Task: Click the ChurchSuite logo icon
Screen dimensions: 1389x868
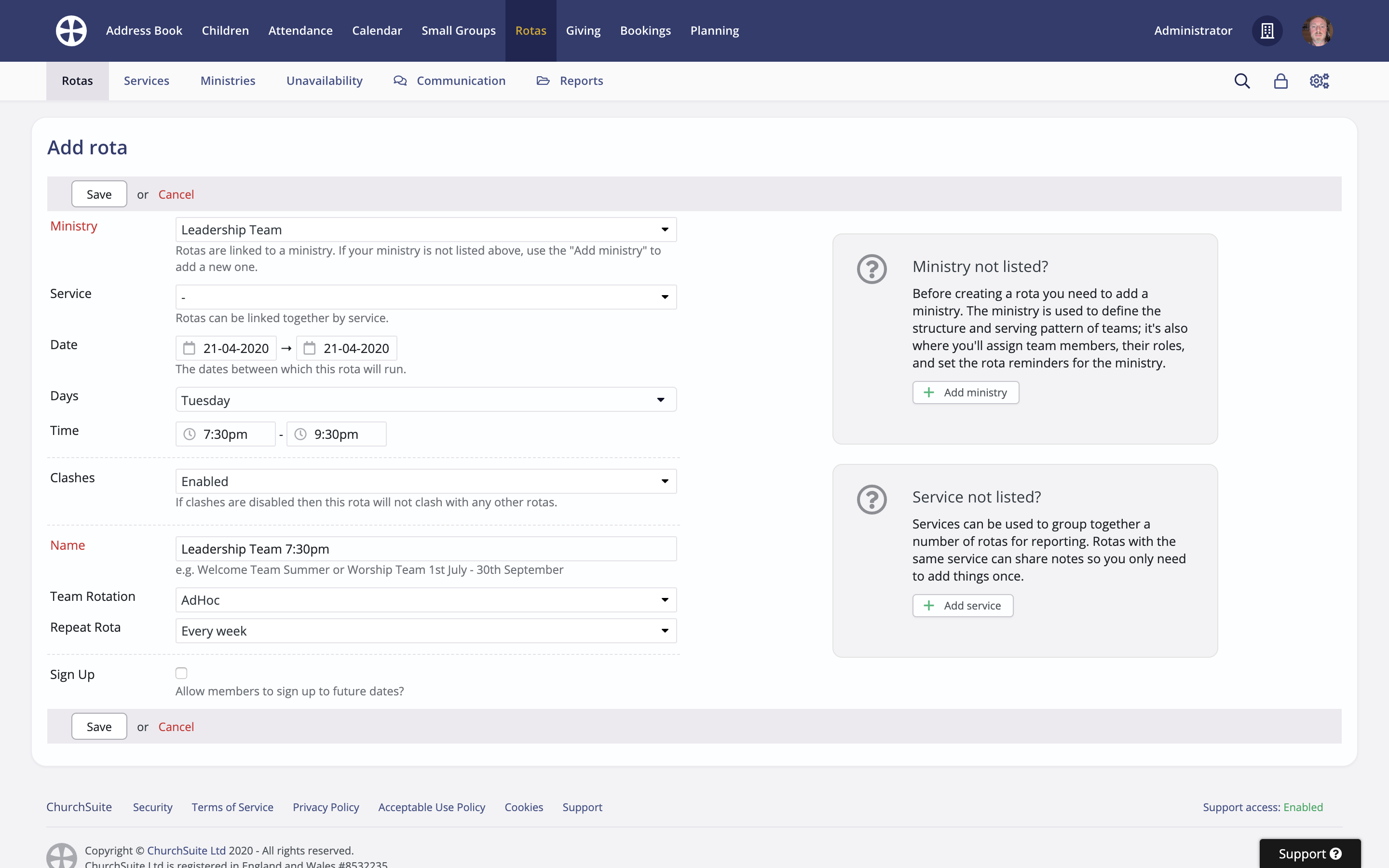Action: coord(71,30)
